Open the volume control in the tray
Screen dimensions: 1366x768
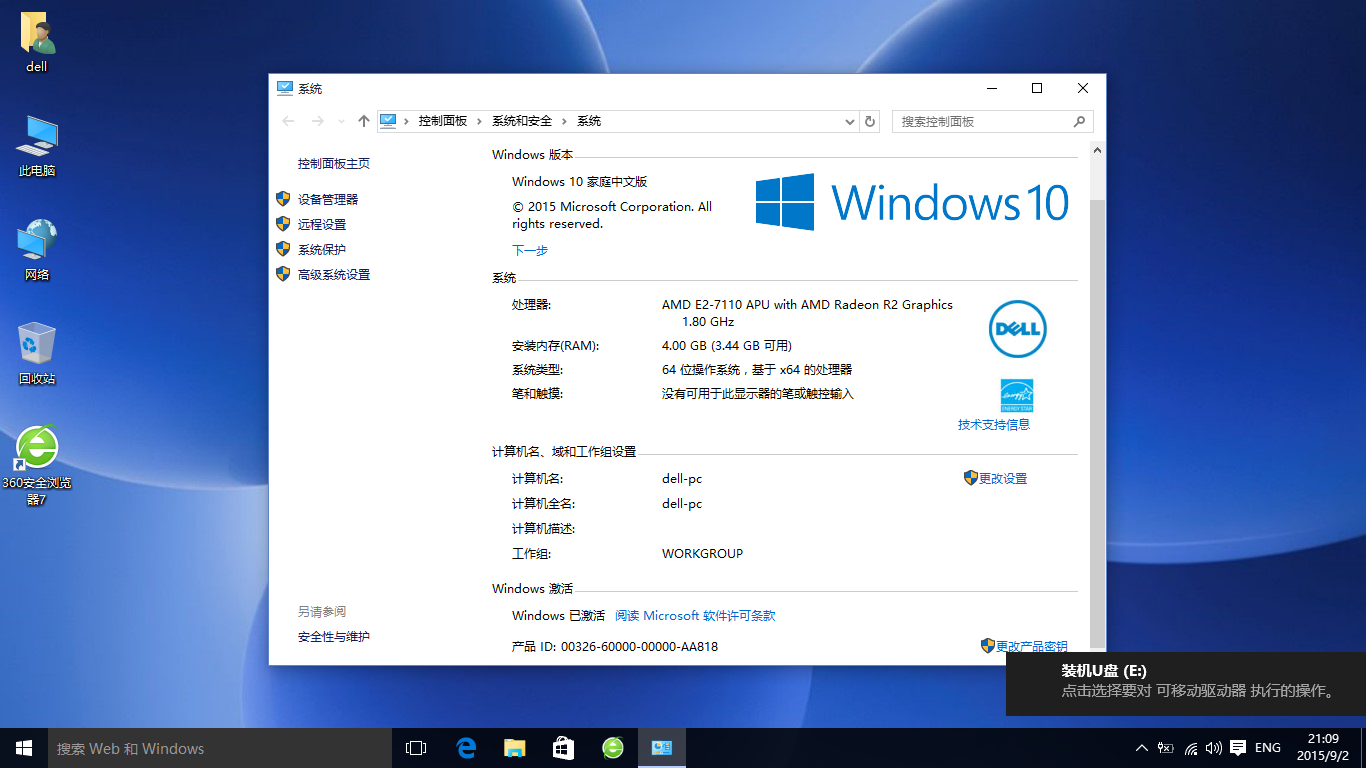1214,748
